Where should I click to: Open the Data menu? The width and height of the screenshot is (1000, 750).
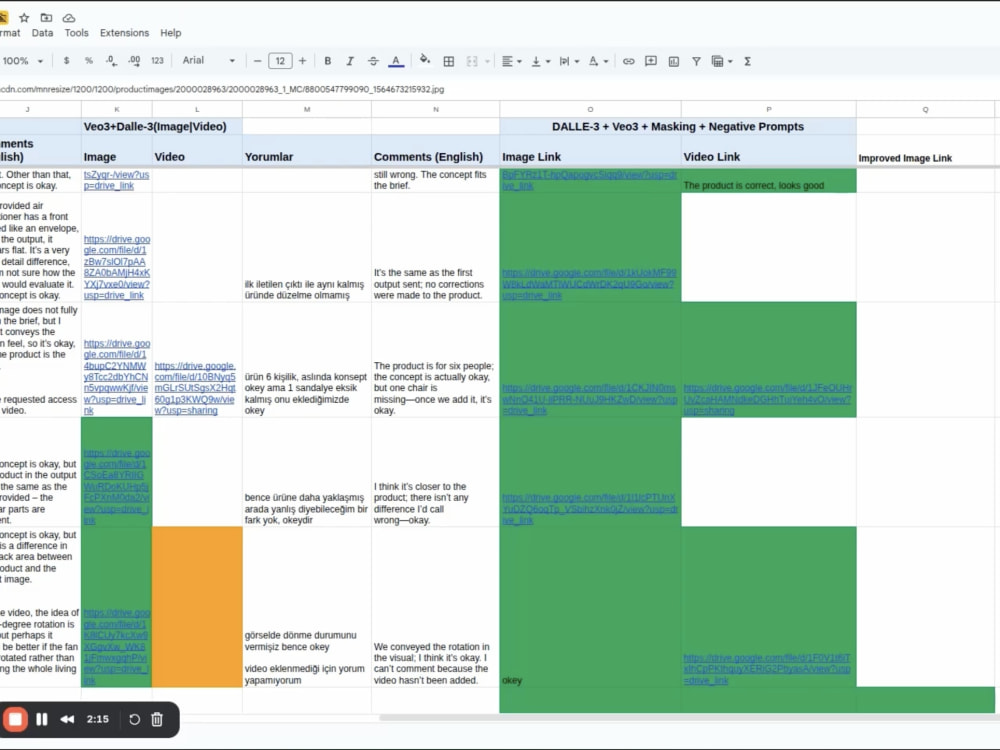(42, 33)
